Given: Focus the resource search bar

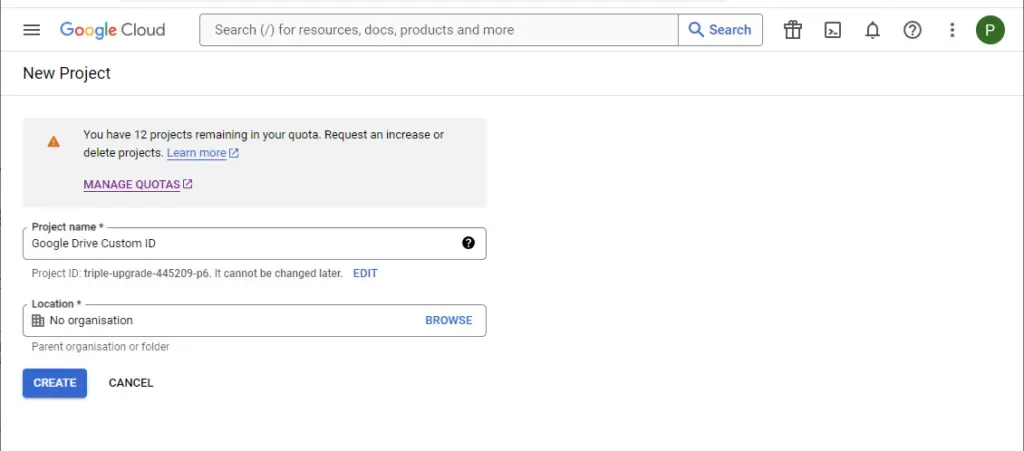Looking at the screenshot, I should [439, 30].
